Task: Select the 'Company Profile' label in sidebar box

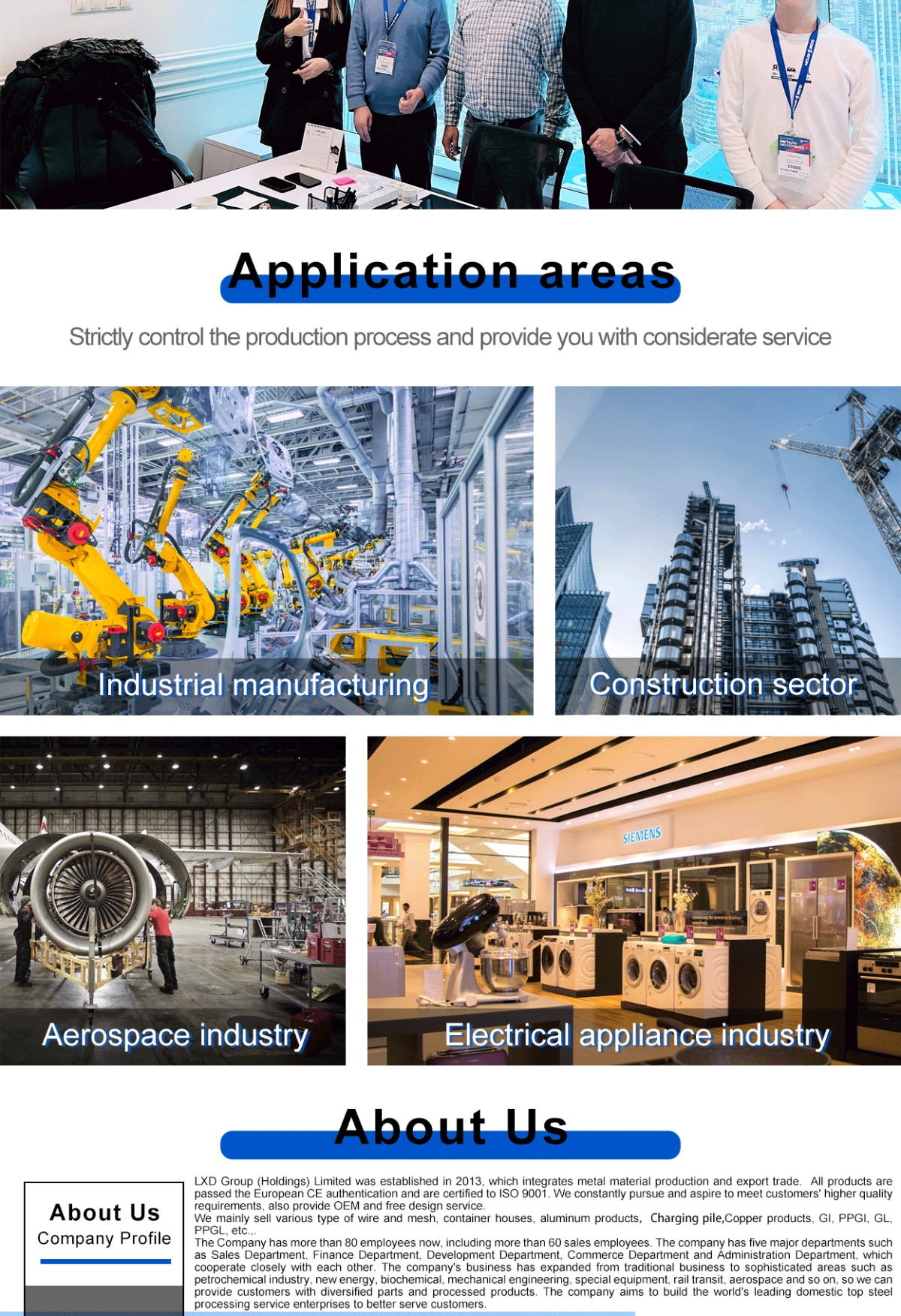Action: [x=104, y=1239]
